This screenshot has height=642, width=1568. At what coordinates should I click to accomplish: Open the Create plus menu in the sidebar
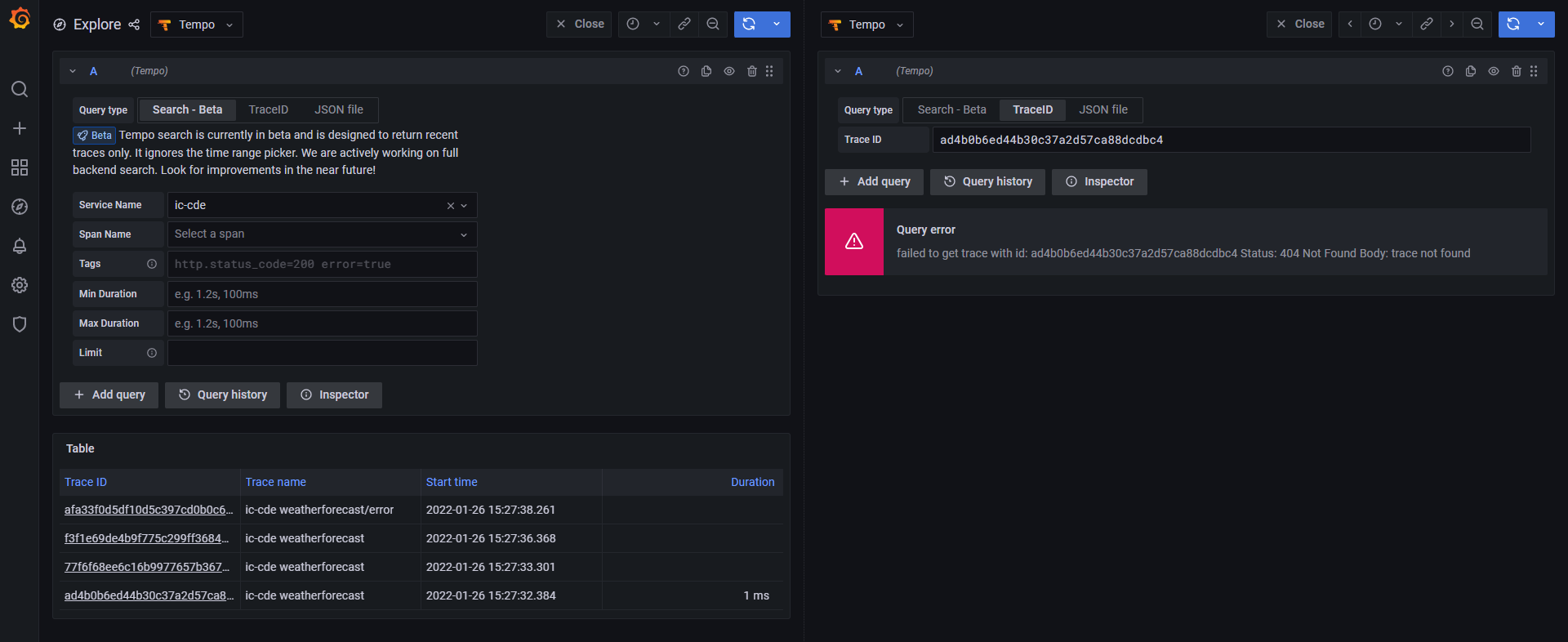coord(20,128)
